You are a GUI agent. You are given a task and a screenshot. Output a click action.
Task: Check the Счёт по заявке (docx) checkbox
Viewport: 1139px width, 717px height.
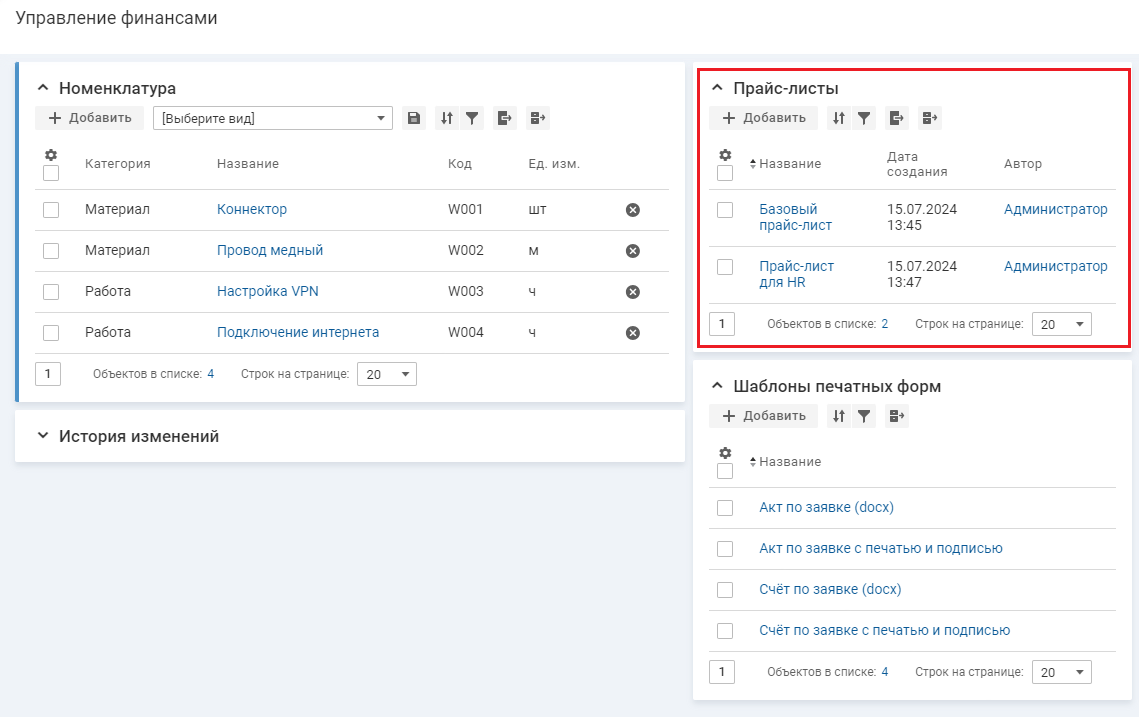(x=725, y=590)
